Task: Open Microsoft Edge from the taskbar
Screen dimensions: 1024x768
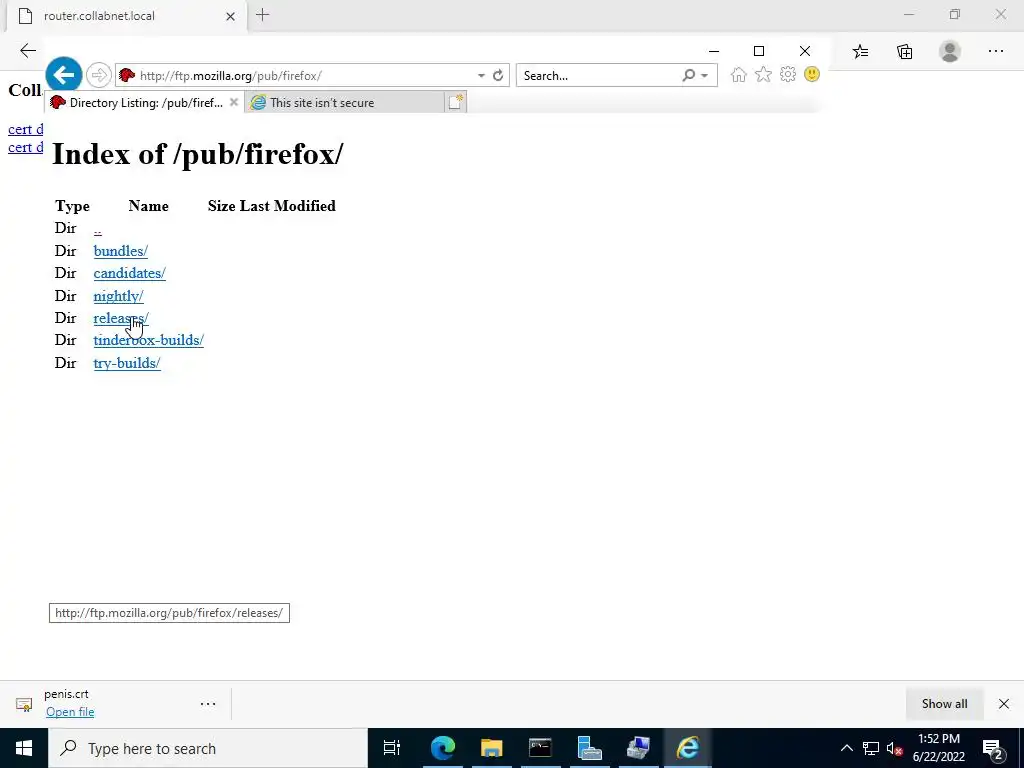Action: point(442,748)
